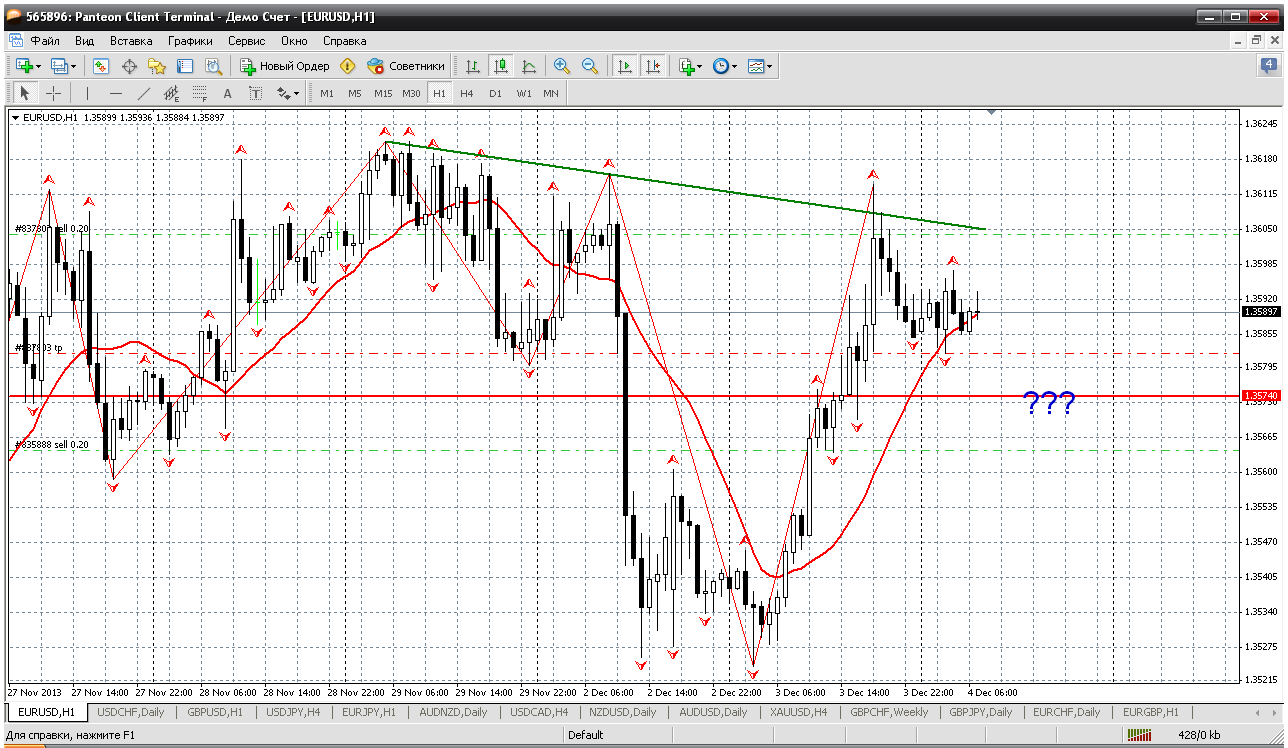The image size is (1288, 748).
Task: Switch chart to bar chart type
Action: [x=473, y=66]
